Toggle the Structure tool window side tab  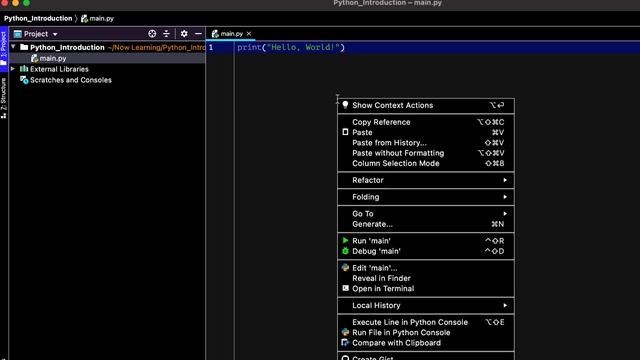point(4,98)
